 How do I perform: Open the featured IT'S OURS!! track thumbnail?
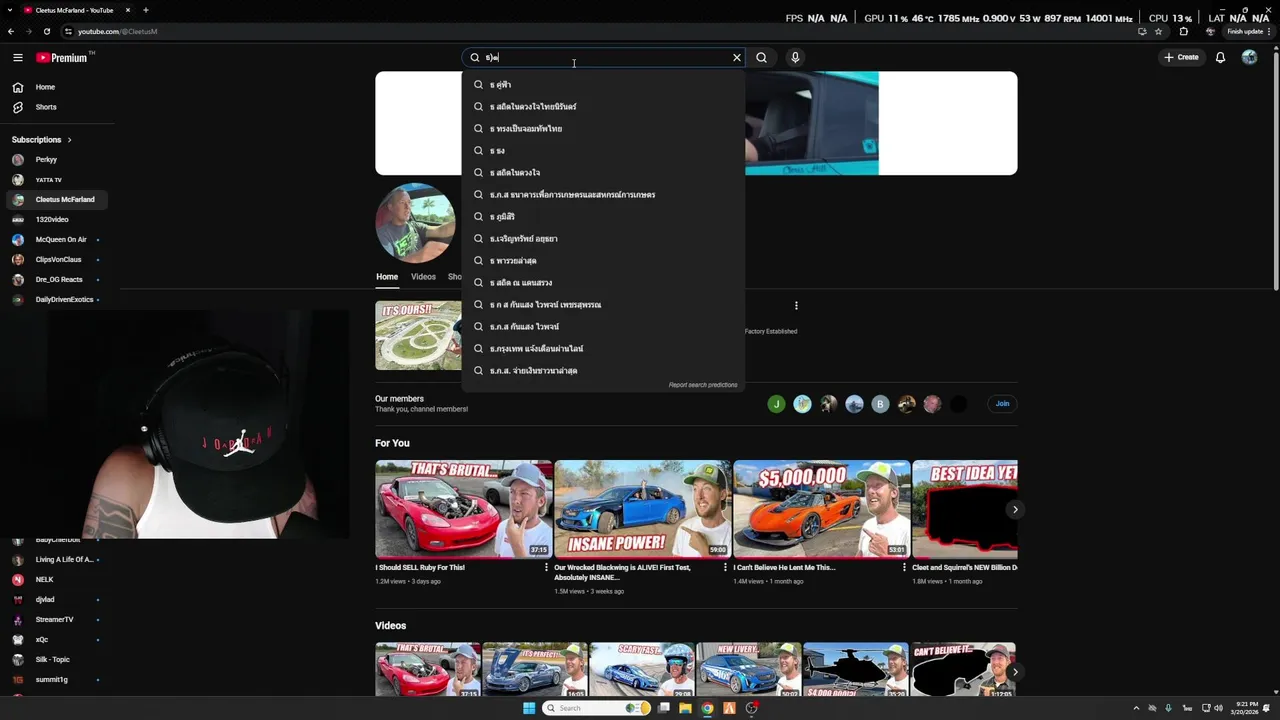click(x=418, y=335)
